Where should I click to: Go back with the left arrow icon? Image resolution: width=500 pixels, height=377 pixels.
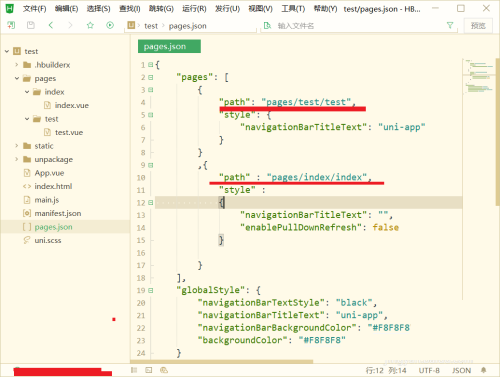pyautogui.click(x=51, y=25)
